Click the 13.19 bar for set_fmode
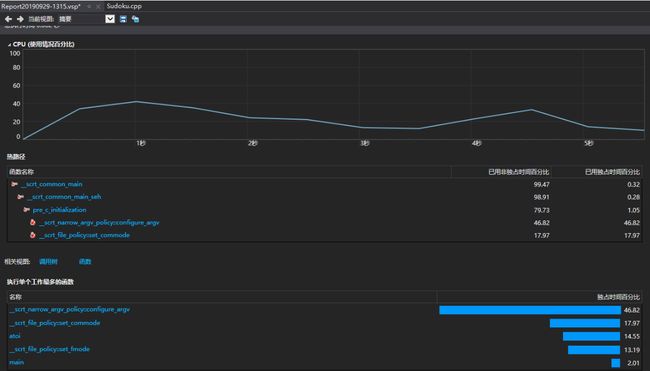The height and width of the screenshot is (371, 650). pyautogui.click(x=594, y=350)
